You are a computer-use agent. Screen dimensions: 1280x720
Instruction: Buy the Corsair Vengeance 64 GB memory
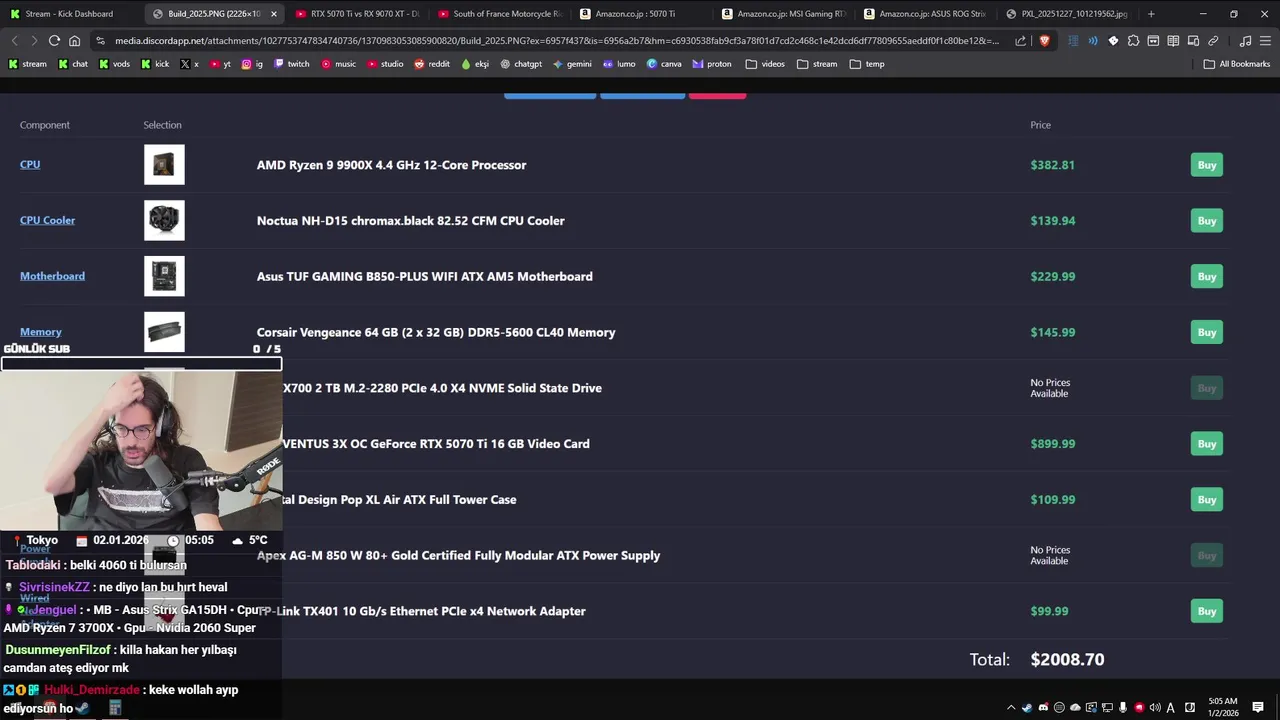[1207, 332]
